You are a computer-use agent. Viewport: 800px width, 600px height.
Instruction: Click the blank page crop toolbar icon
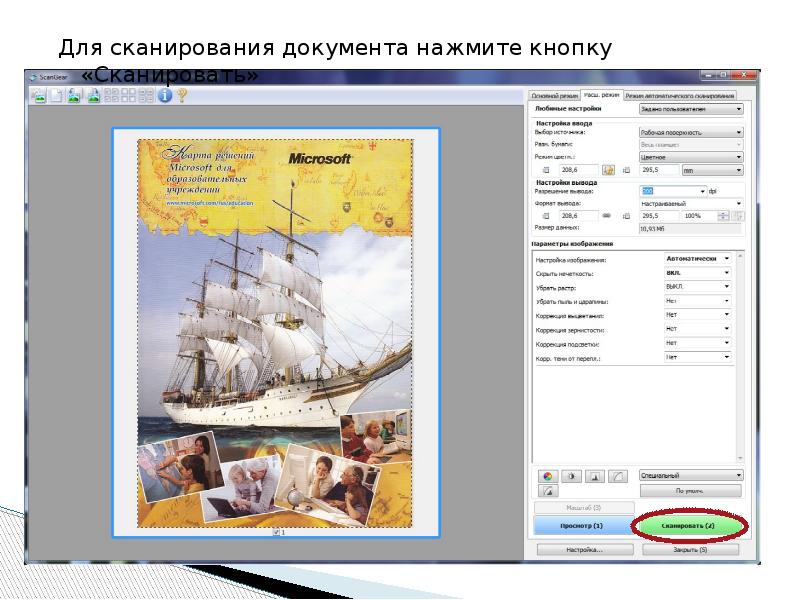[57, 95]
